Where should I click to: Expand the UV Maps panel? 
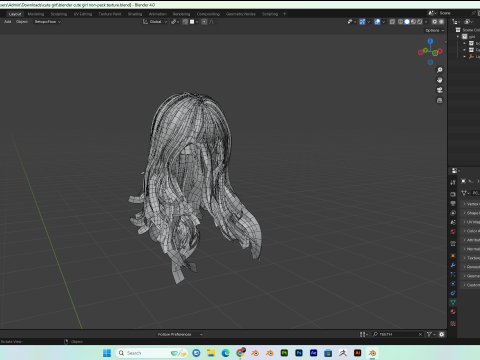pyautogui.click(x=471, y=222)
